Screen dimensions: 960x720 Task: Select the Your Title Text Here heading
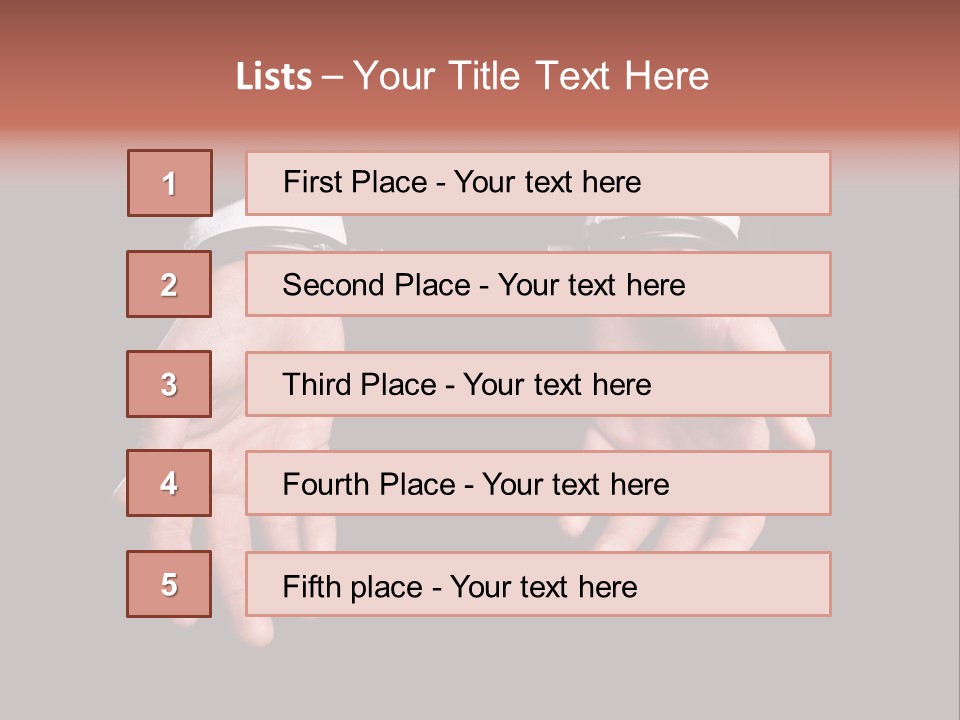click(x=531, y=77)
